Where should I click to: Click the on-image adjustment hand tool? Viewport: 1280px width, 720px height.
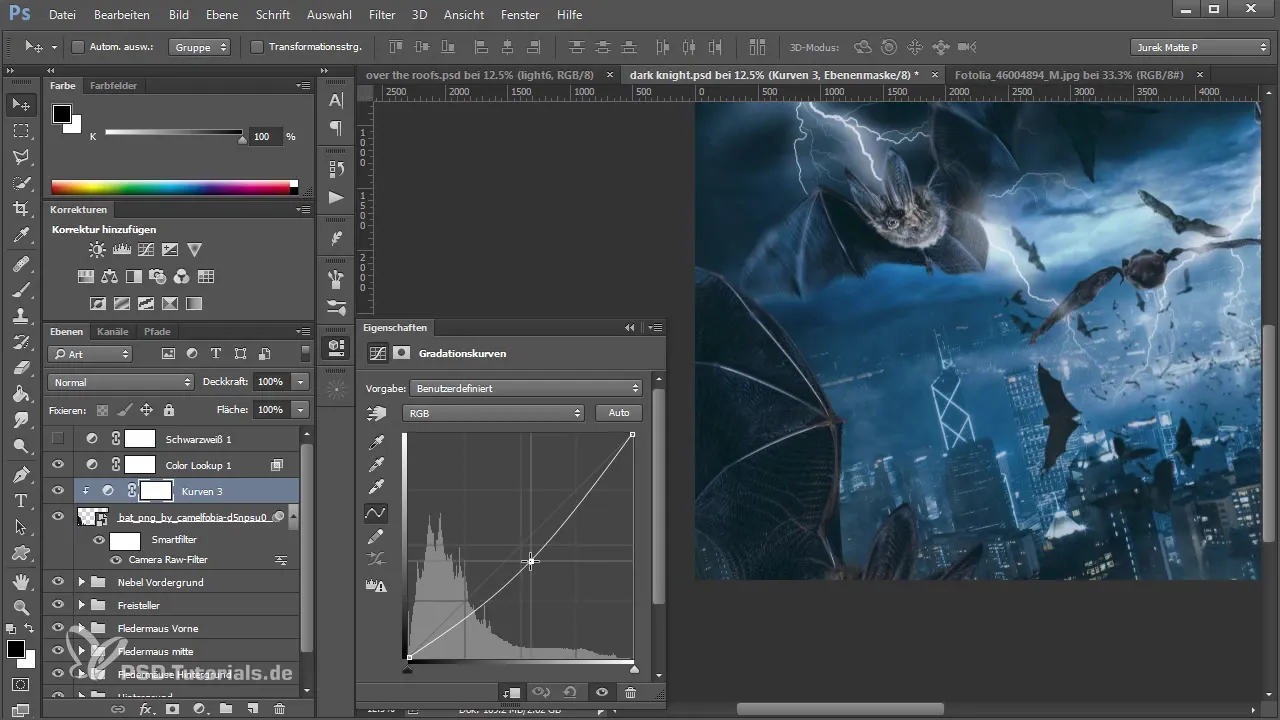[x=377, y=412]
